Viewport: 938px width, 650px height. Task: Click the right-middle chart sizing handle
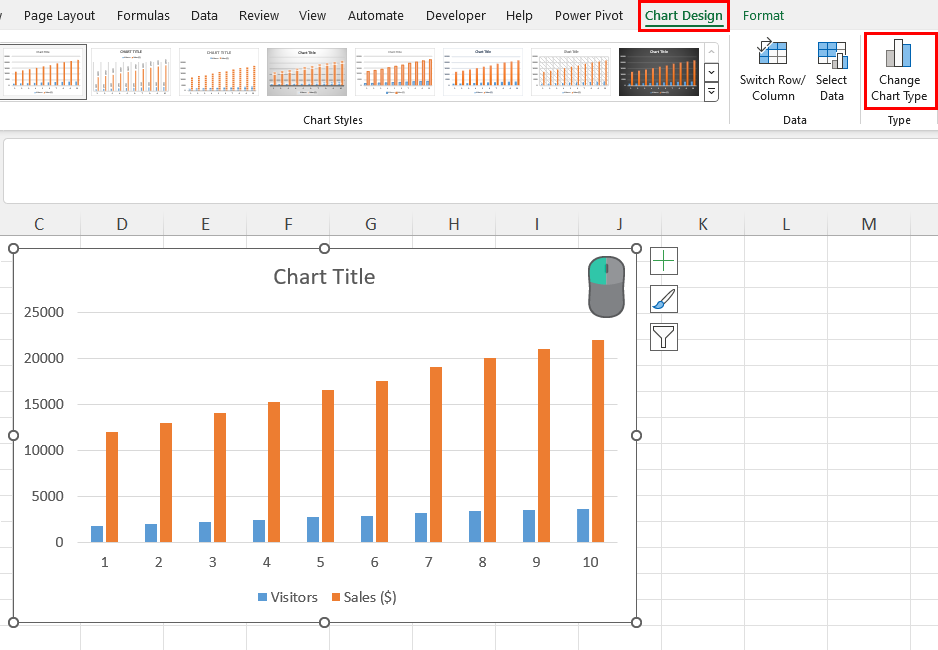pyautogui.click(x=636, y=435)
